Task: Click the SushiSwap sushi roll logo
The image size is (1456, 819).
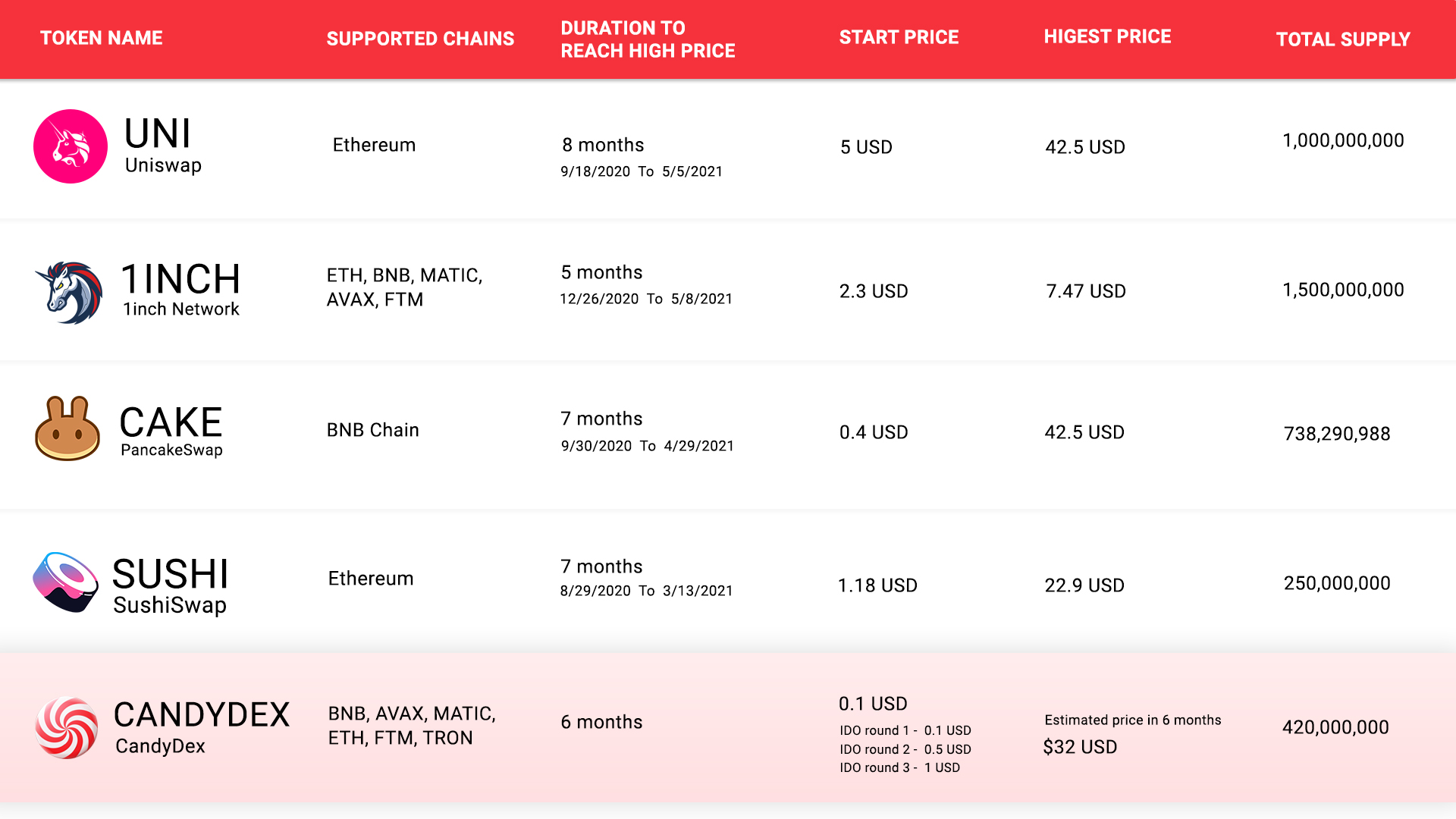Action: 66,582
